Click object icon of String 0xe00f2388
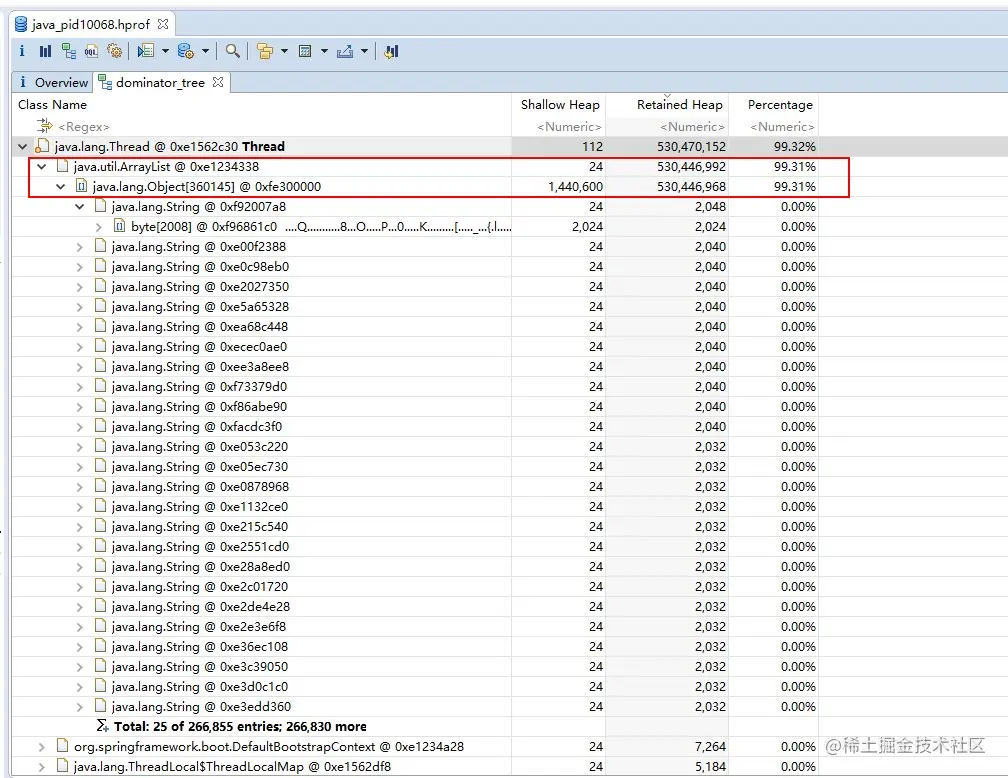1008x778 pixels. point(100,246)
